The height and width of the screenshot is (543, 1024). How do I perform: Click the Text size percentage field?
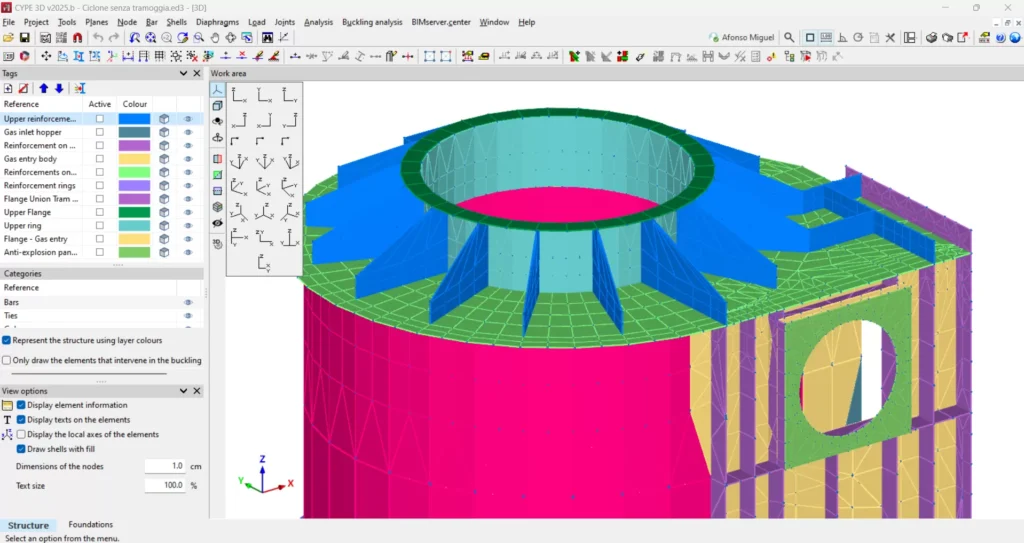coord(165,485)
